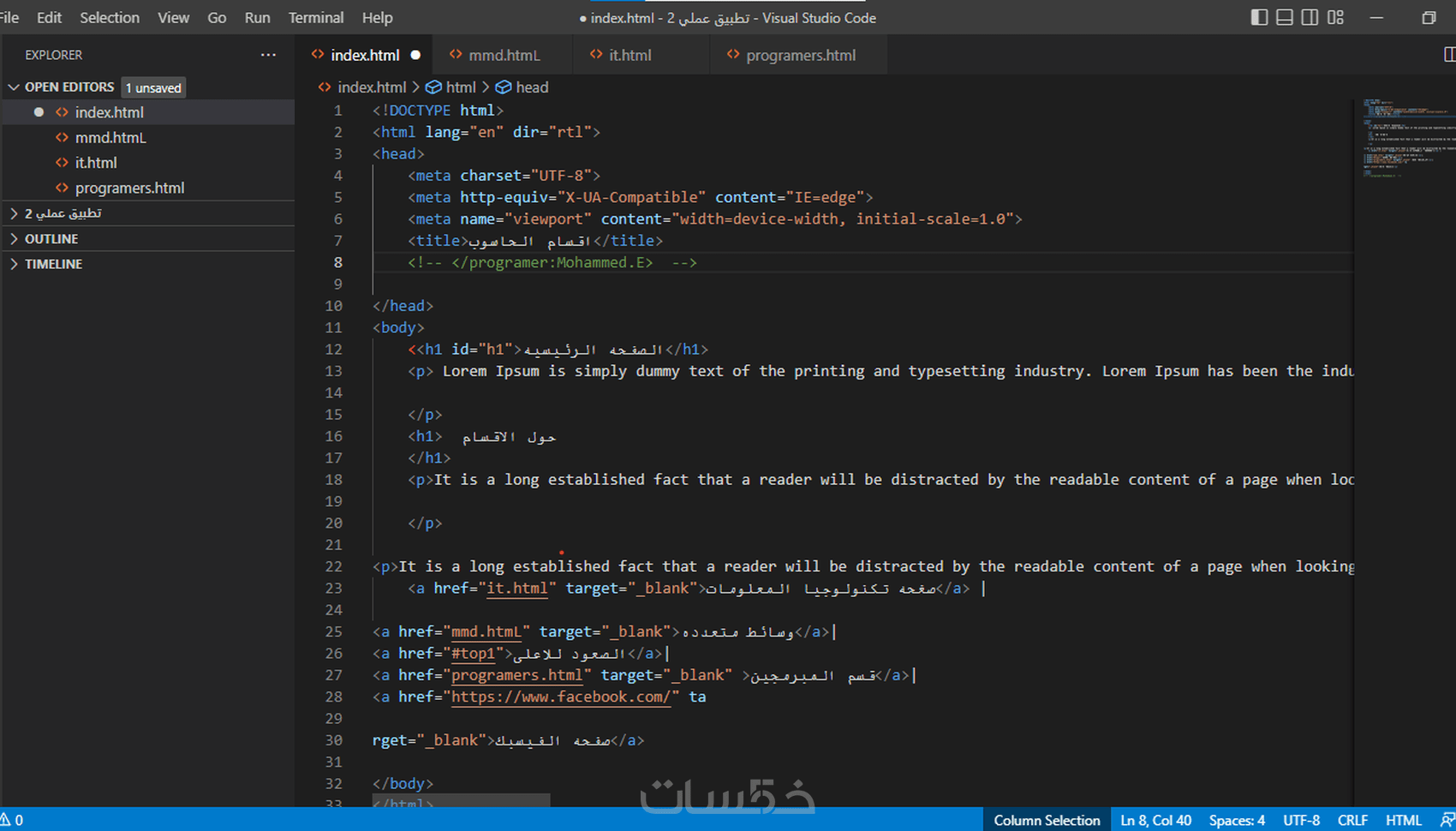Click the warnings indicator in status bar

click(x=12, y=820)
